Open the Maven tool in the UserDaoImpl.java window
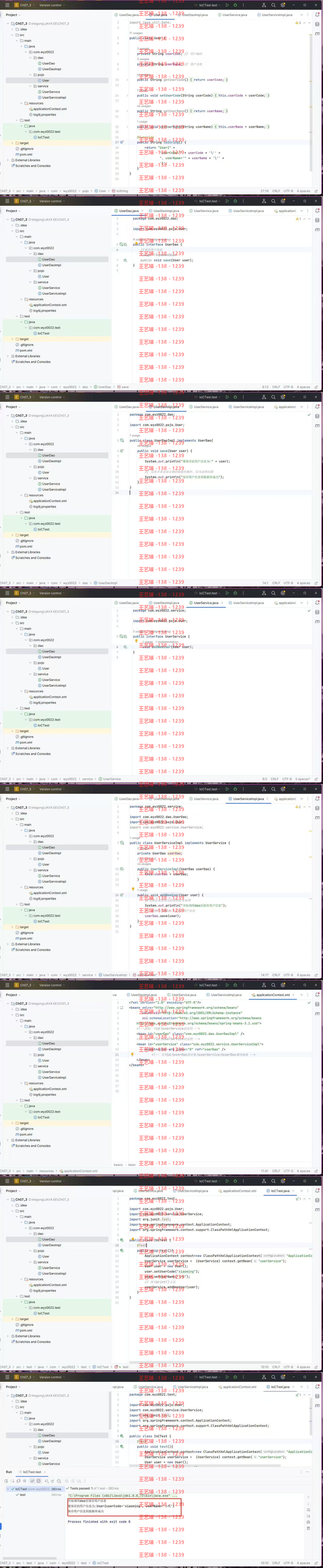The width and height of the screenshot is (323, 1568). point(317,426)
